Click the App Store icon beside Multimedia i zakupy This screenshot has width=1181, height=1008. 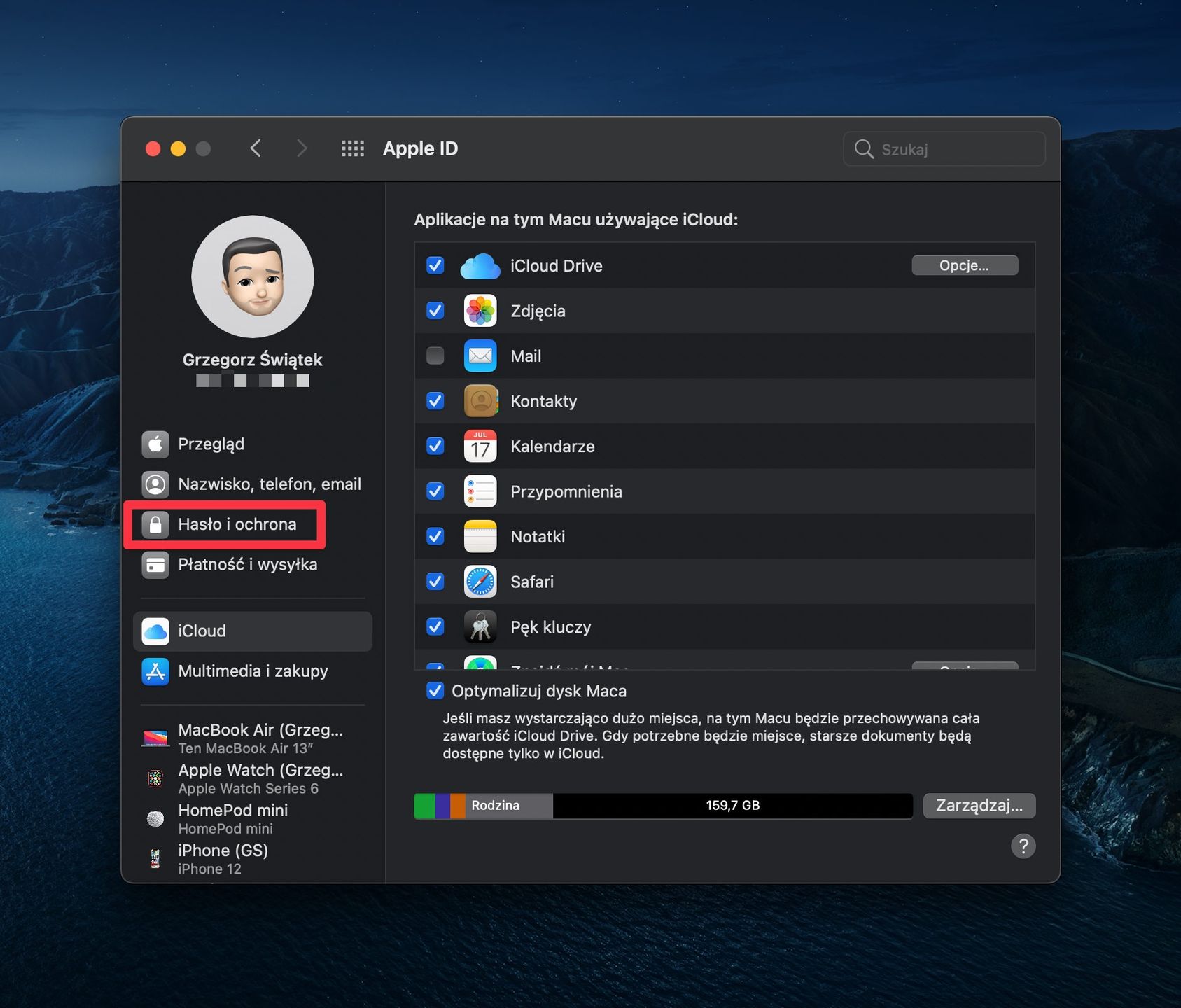[155, 671]
